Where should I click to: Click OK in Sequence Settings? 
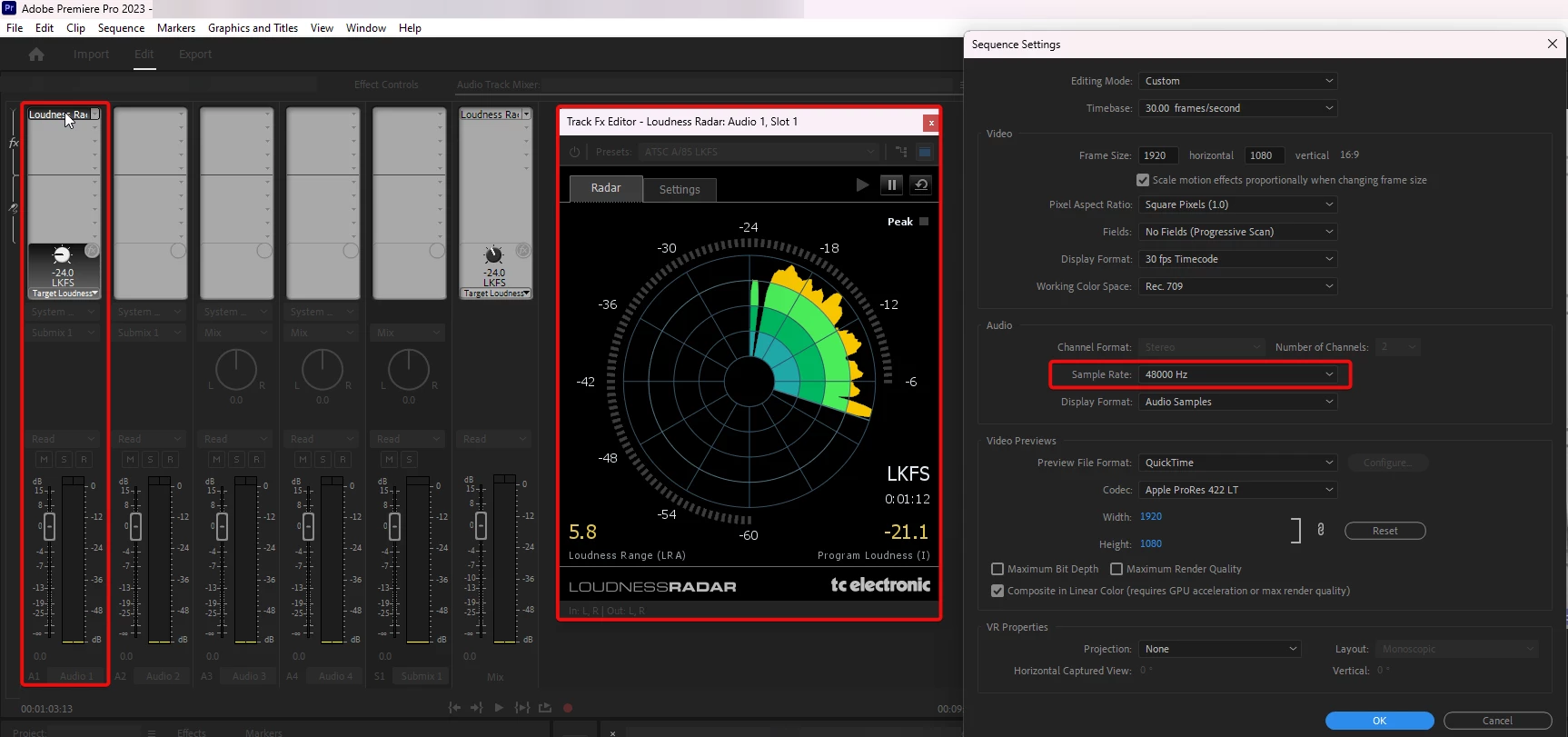pyautogui.click(x=1379, y=721)
